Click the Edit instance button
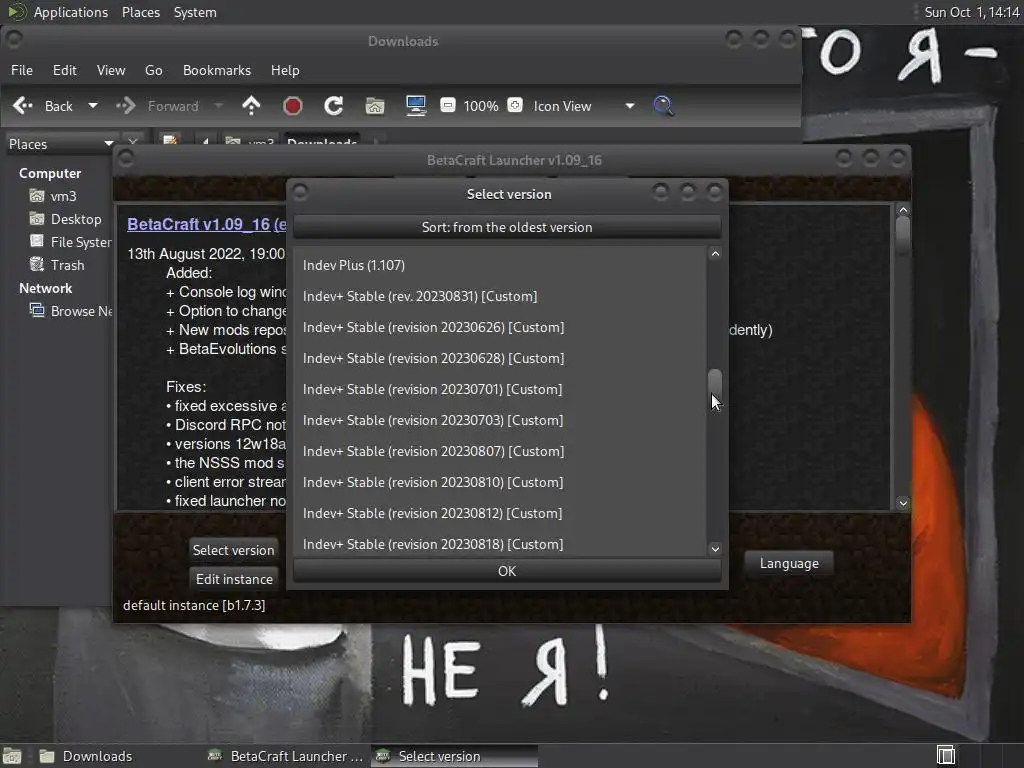 (x=234, y=579)
